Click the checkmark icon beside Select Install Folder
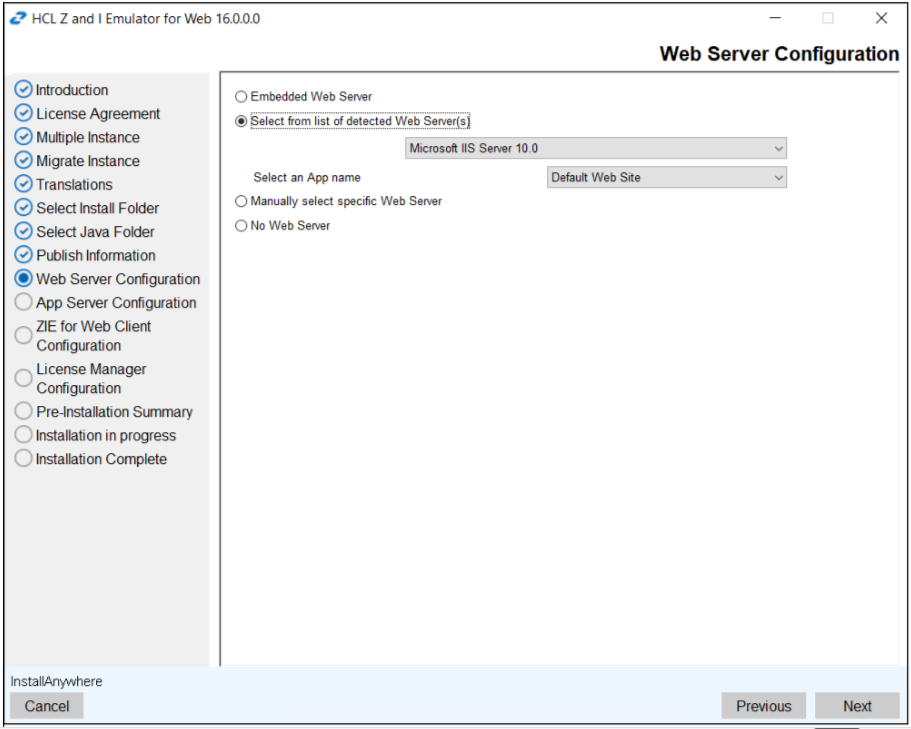The image size is (911, 729). click(23, 207)
